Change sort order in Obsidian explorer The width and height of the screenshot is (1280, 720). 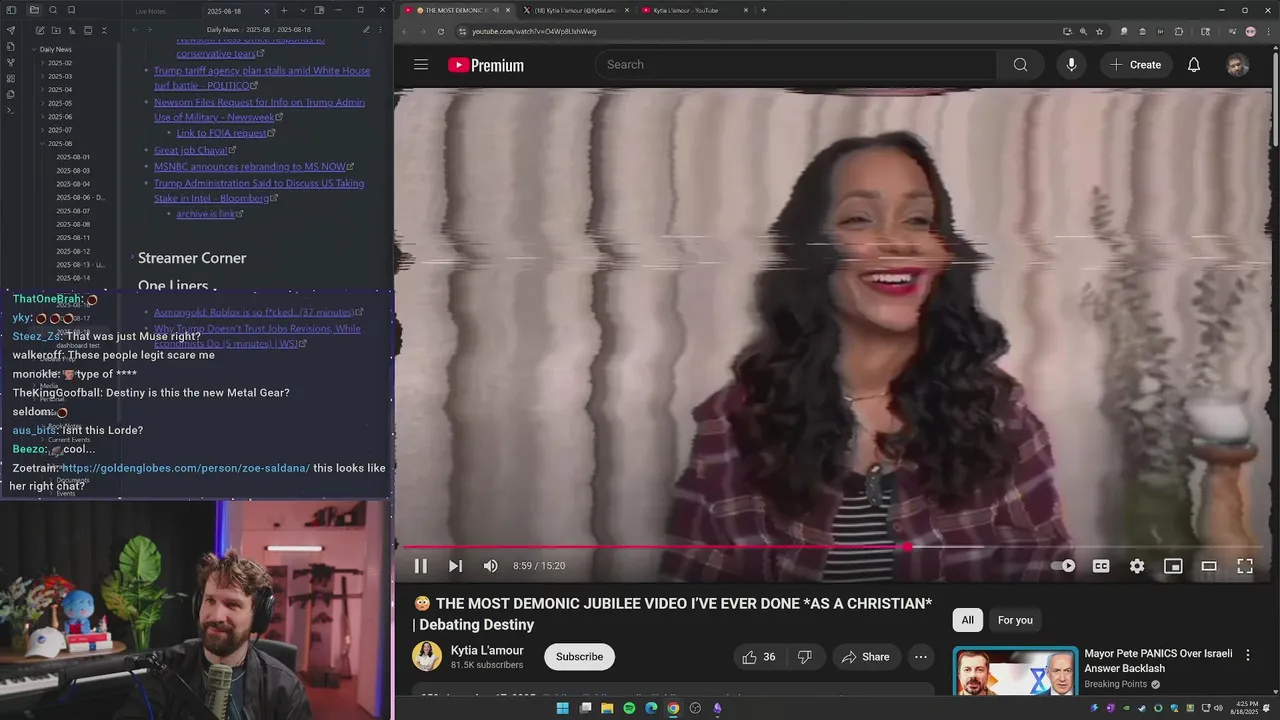coord(71,31)
